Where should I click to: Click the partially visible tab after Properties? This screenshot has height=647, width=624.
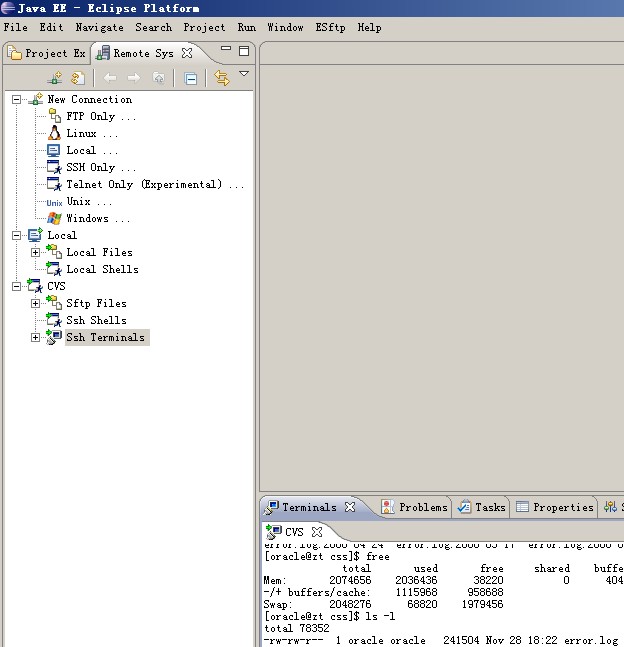[613, 507]
